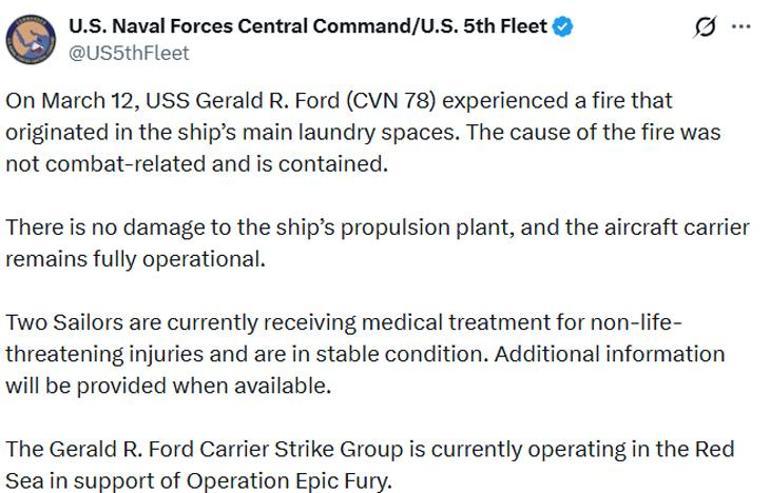Open the three-dot more options menu
770x493 pixels.
pos(741,27)
